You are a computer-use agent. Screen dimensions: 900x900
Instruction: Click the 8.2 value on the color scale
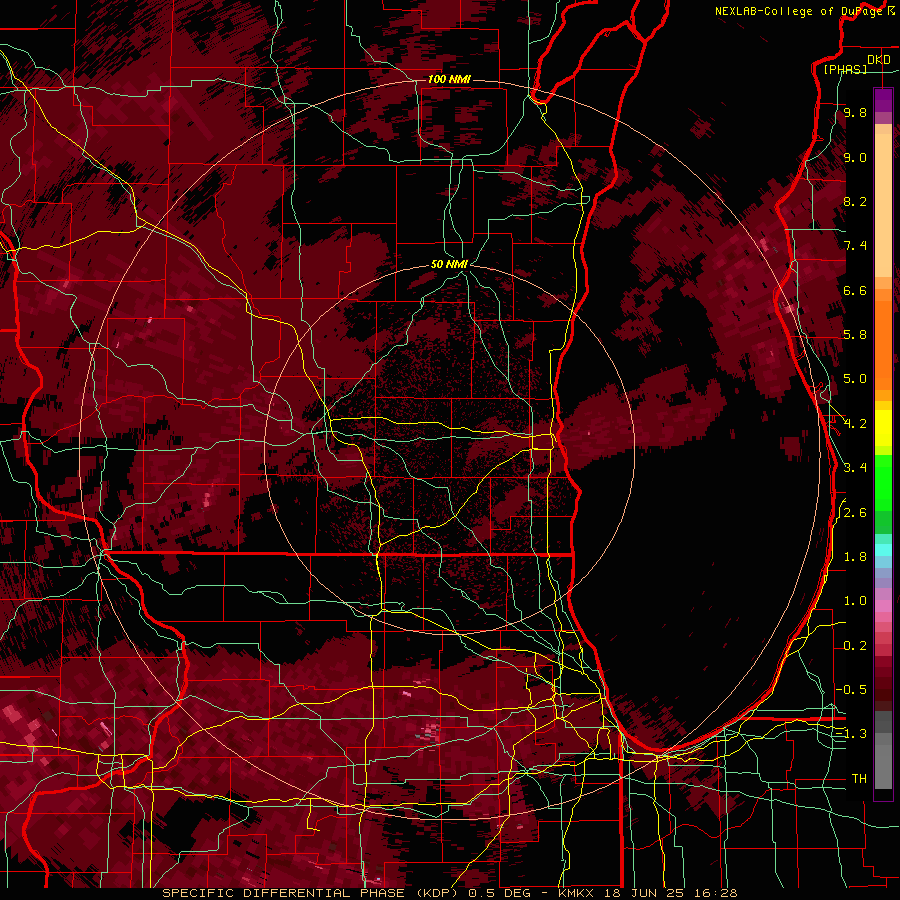click(x=855, y=201)
